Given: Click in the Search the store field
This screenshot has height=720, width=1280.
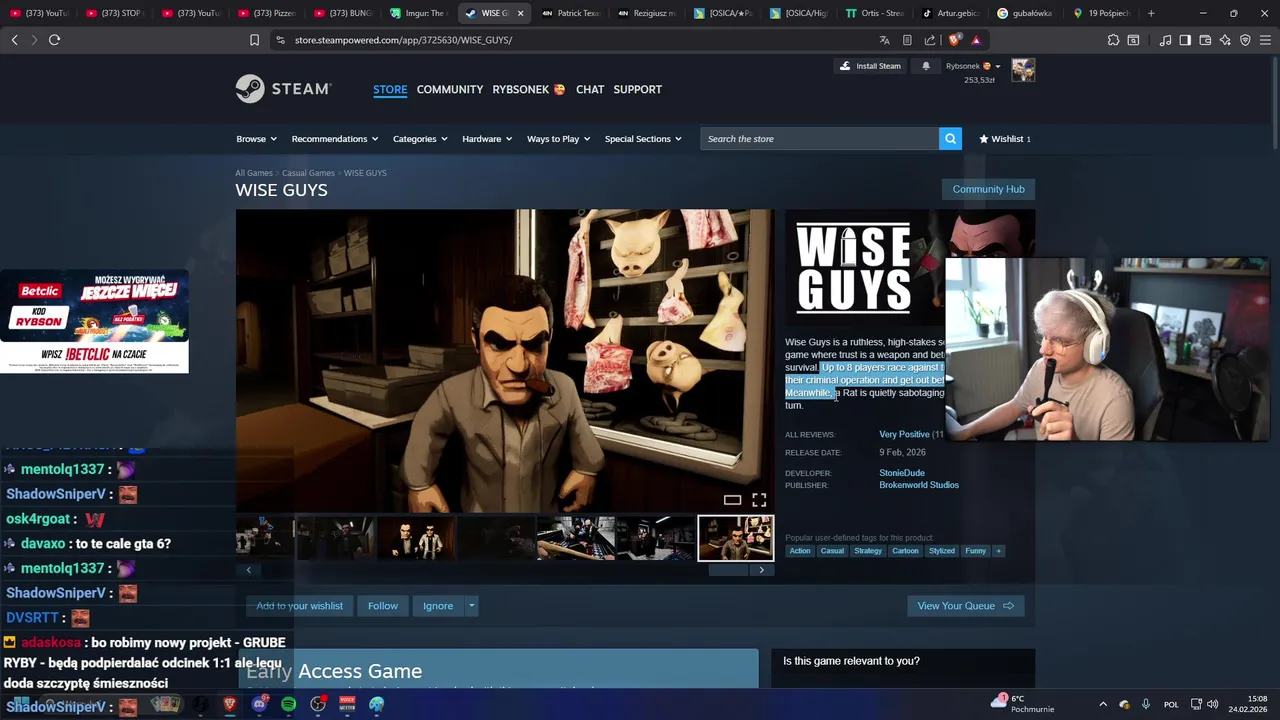Looking at the screenshot, I should 820,139.
